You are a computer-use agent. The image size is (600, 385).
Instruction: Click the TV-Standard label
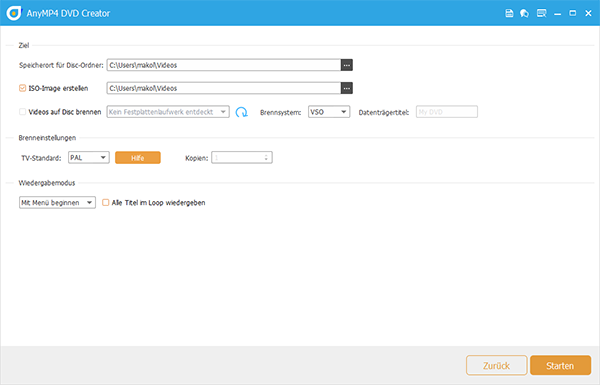[x=41, y=158]
